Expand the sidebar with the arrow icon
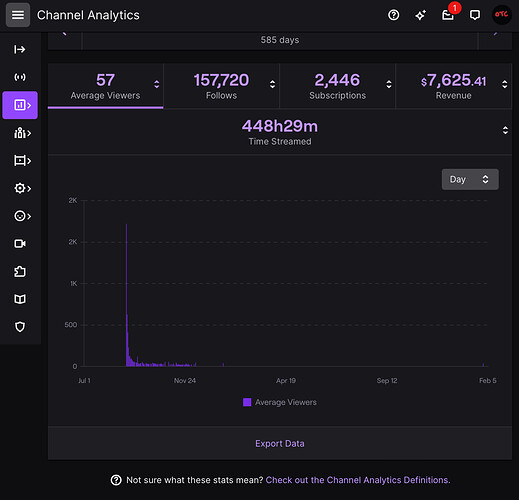The width and height of the screenshot is (519, 500). click(20, 50)
